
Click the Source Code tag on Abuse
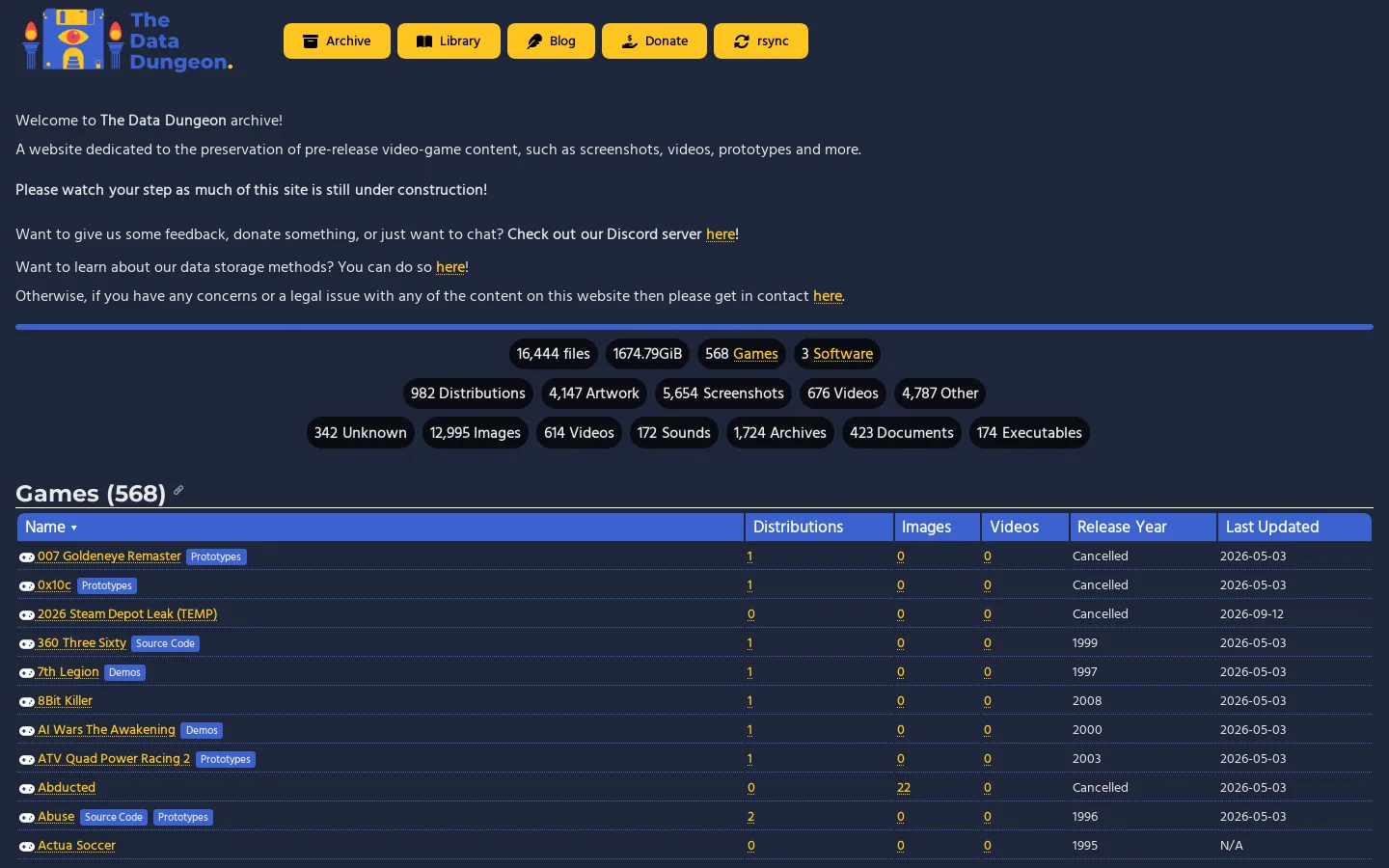click(114, 817)
